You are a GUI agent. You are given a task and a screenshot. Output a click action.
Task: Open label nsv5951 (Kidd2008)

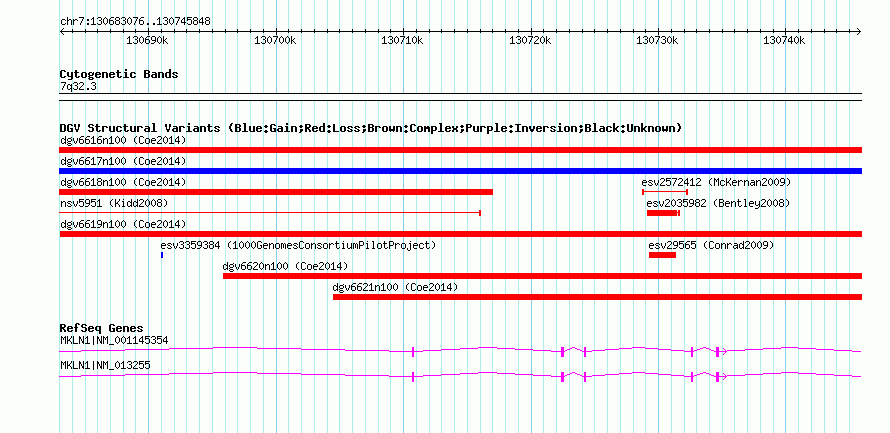click(x=114, y=203)
